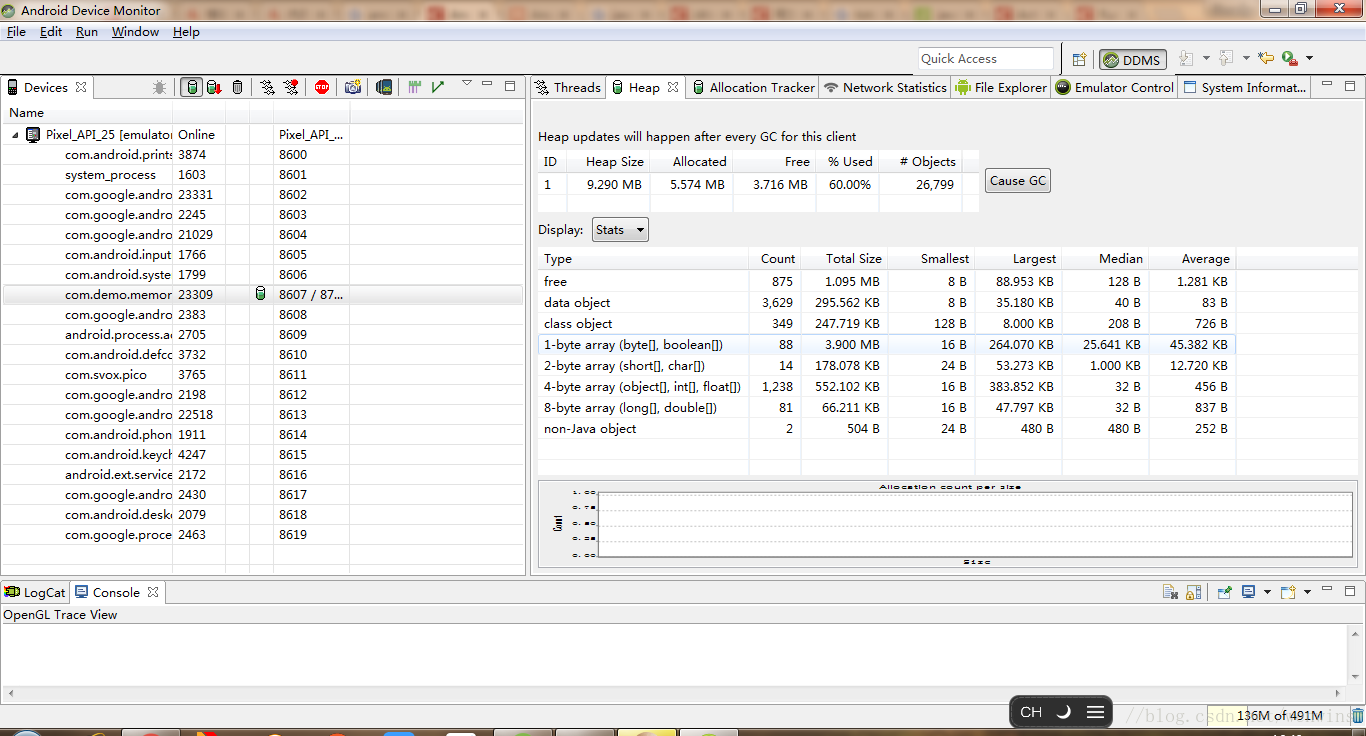Select the 1-byte array heap stats row
Viewport: 1366px width, 736px height.
(886, 344)
